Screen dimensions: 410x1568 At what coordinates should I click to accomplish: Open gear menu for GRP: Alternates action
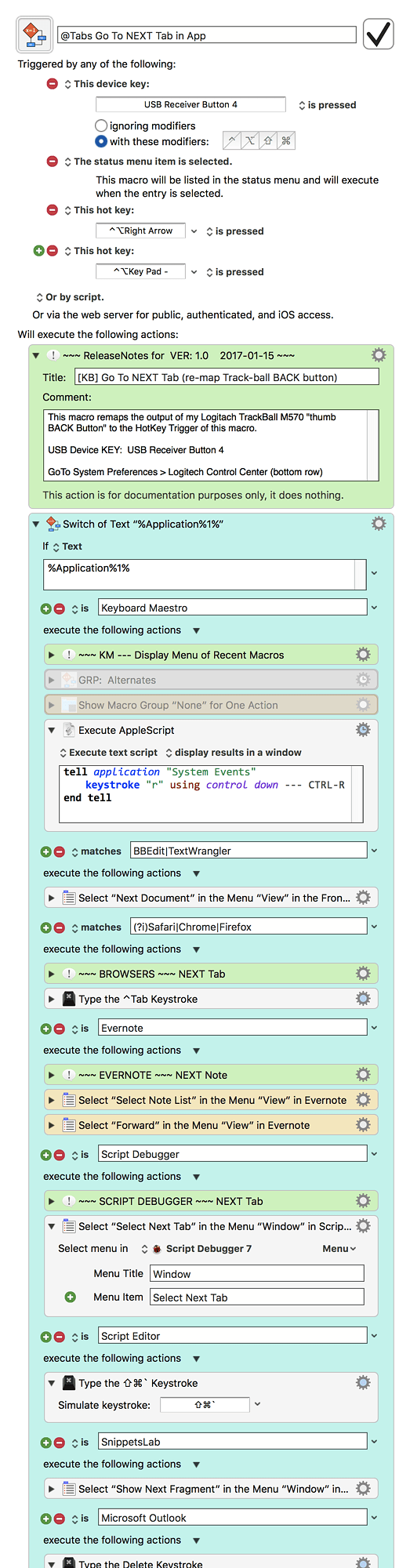coord(363,680)
